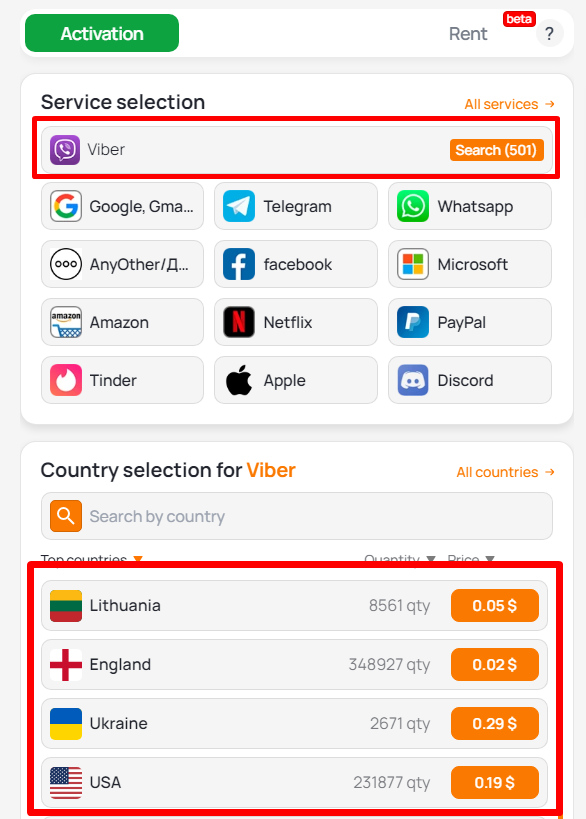Click the orange country search magnifier icon
The image size is (586, 819).
66,516
